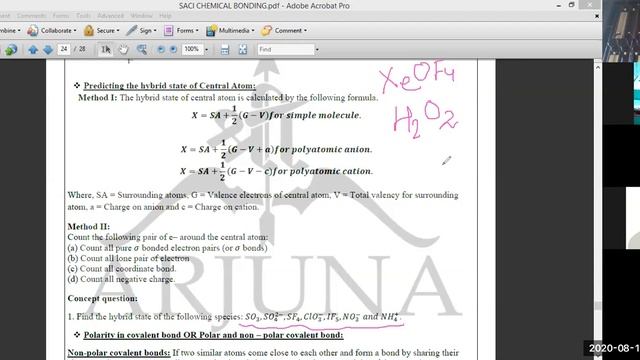Screen dimensions: 640x360
Task: Open the Sign pen menu
Action: pos(141,31)
